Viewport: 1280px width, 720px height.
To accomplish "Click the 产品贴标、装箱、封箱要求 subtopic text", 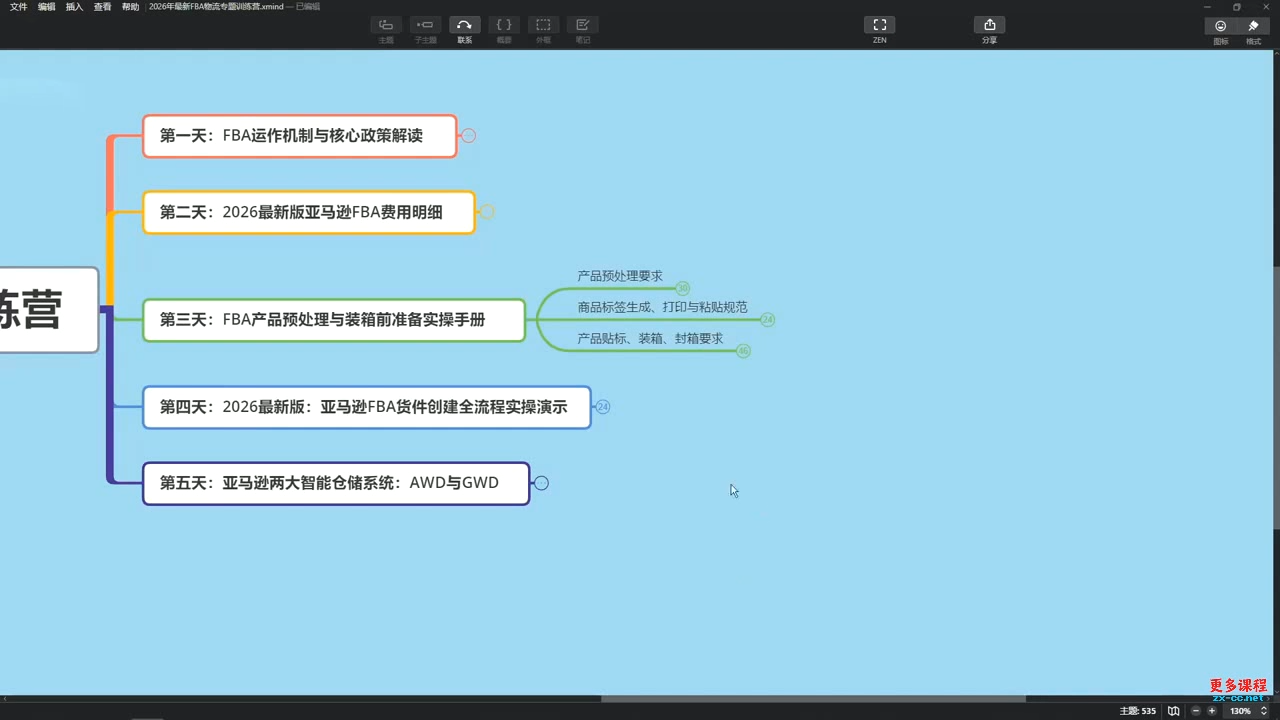I will (x=650, y=339).
